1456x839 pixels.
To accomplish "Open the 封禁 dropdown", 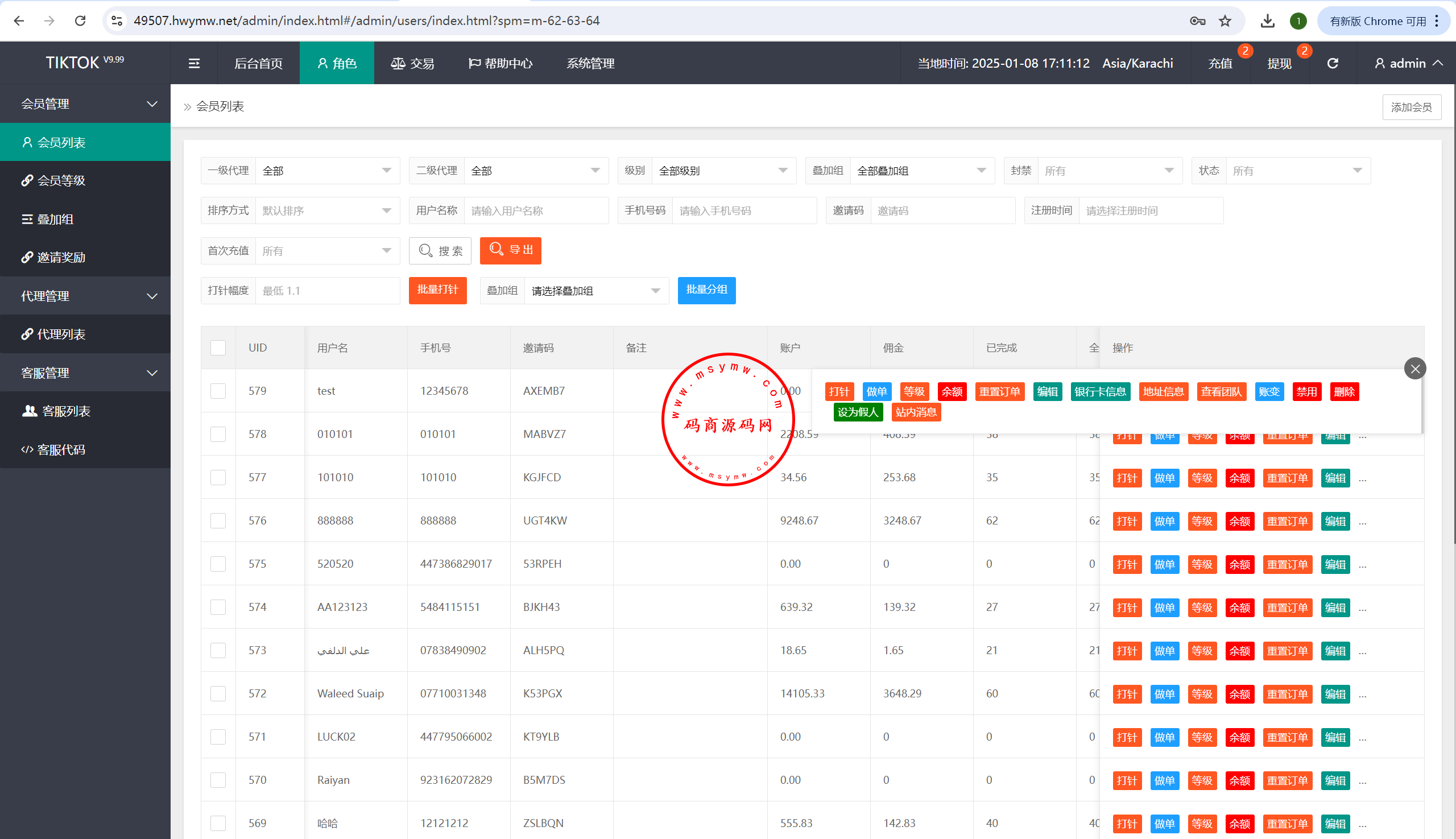I will pos(1110,171).
